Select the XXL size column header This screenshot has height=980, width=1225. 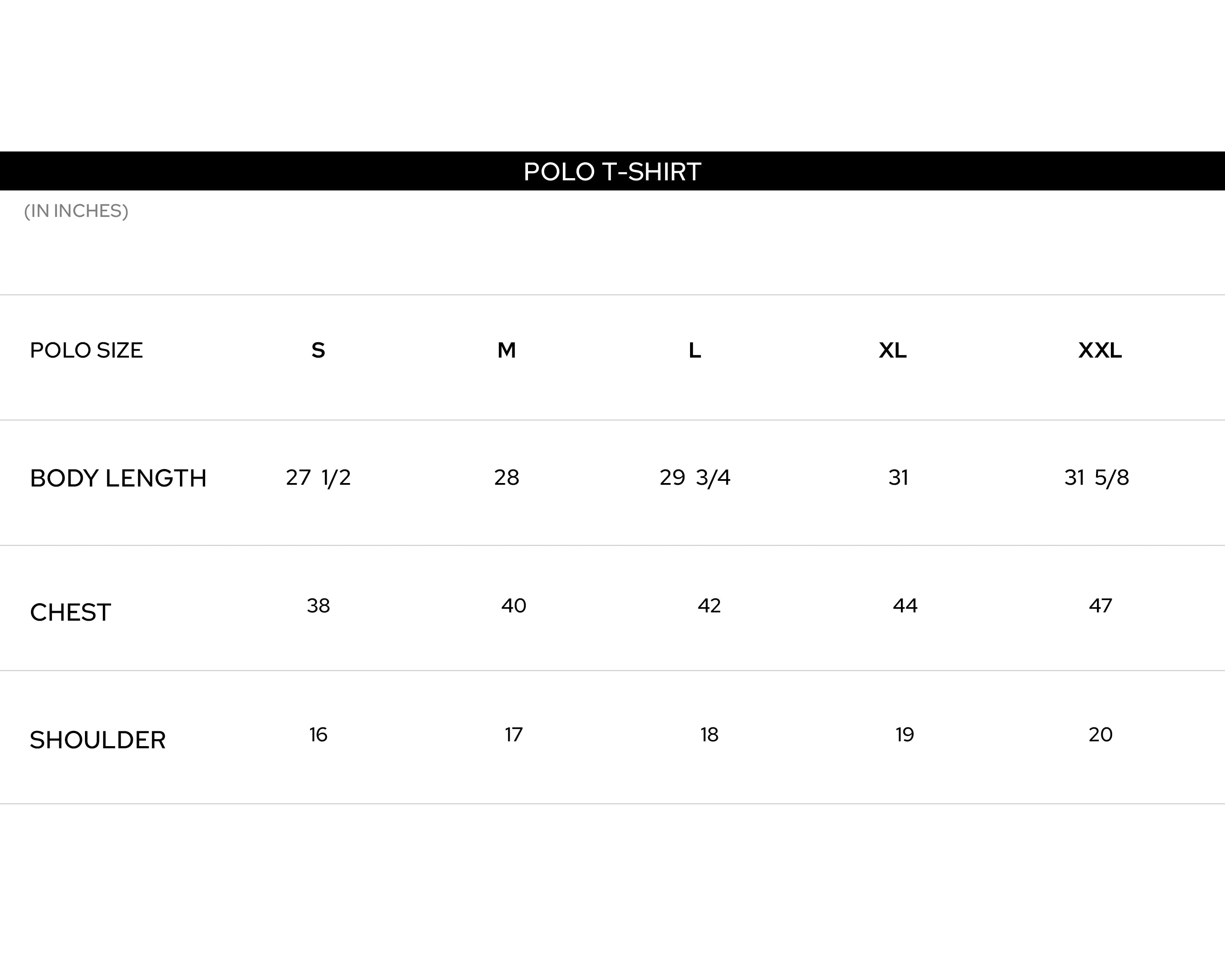[1100, 350]
